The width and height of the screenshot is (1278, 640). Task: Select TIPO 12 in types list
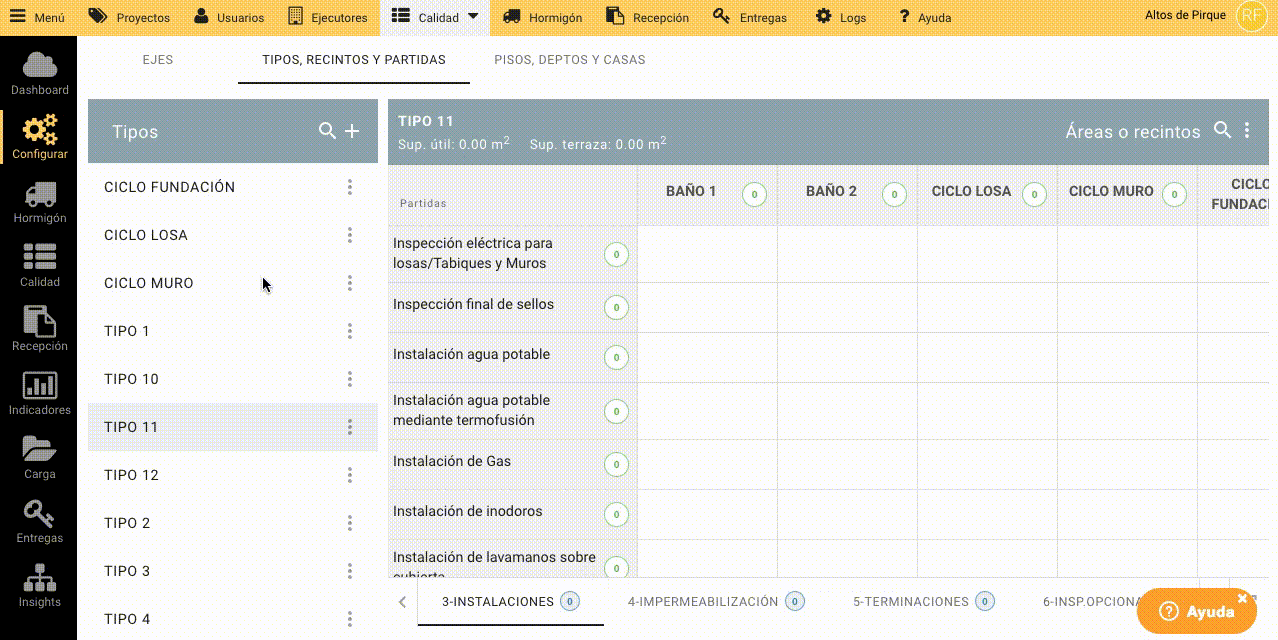pos(132,475)
